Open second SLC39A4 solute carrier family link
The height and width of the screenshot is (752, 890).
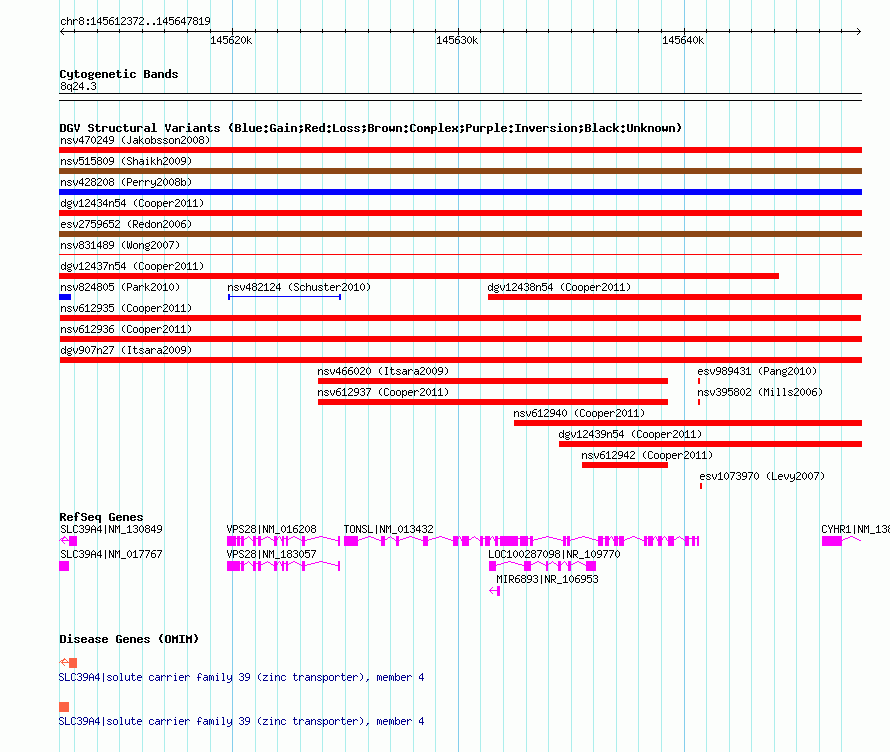[x=241, y=721]
